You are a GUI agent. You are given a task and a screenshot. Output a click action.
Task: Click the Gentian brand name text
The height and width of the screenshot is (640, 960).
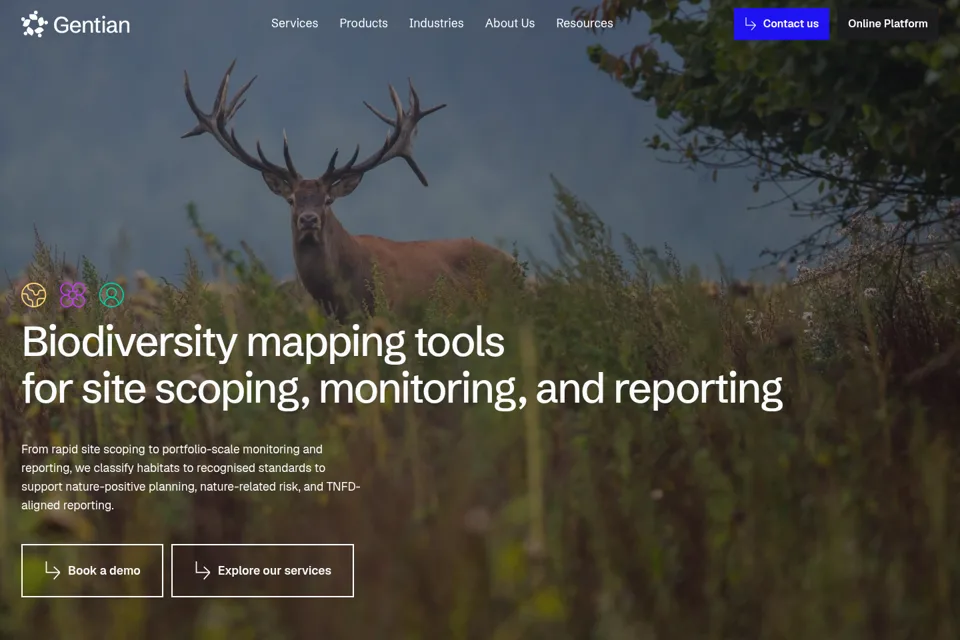point(92,25)
